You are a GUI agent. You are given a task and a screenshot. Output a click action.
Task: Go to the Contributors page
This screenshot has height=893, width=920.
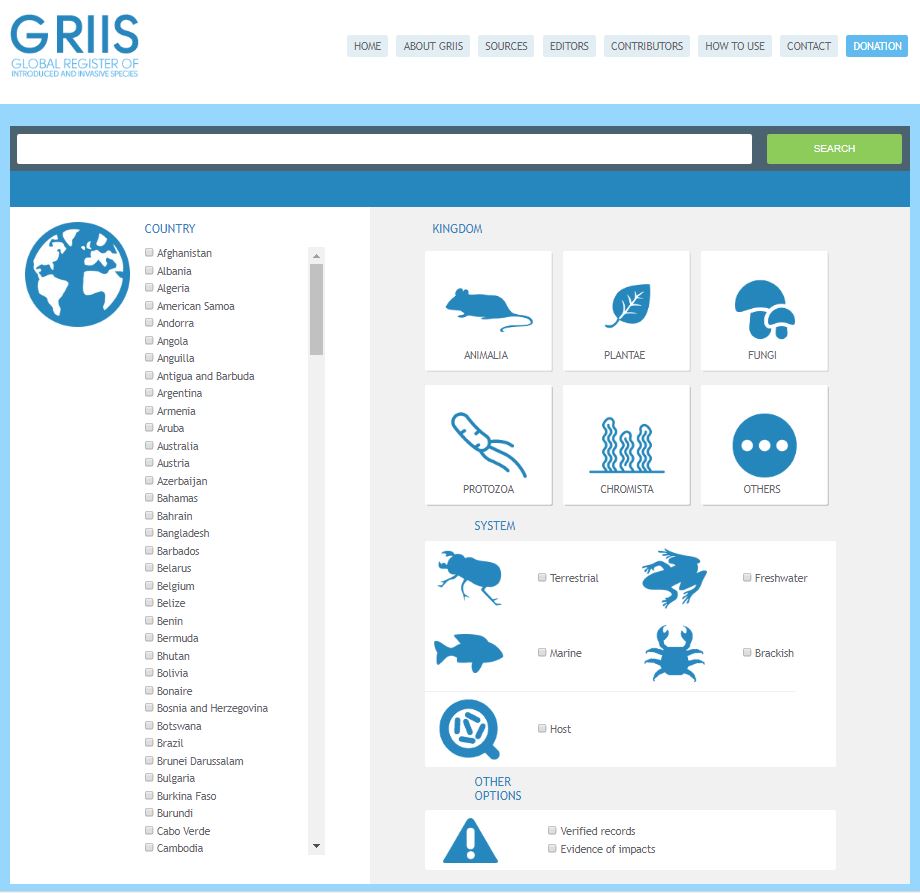(647, 46)
